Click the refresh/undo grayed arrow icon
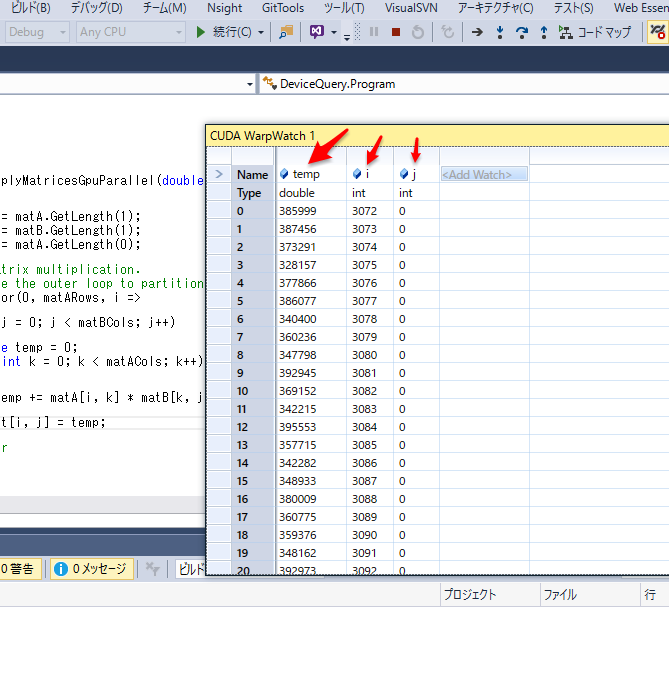 pyautogui.click(x=447, y=32)
